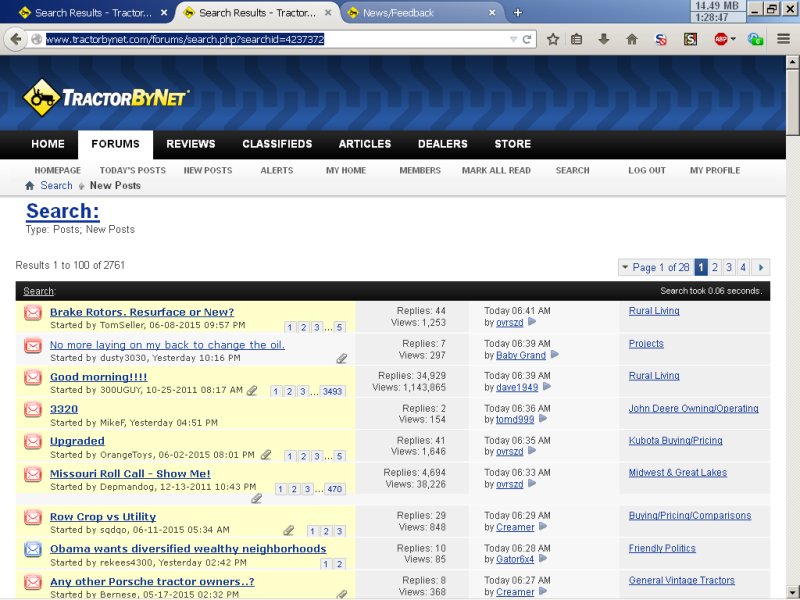Screen dimensions: 800x600
Task: Open the Brake Rotors. Resurface or New? thread
Action: (x=142, y=312)
